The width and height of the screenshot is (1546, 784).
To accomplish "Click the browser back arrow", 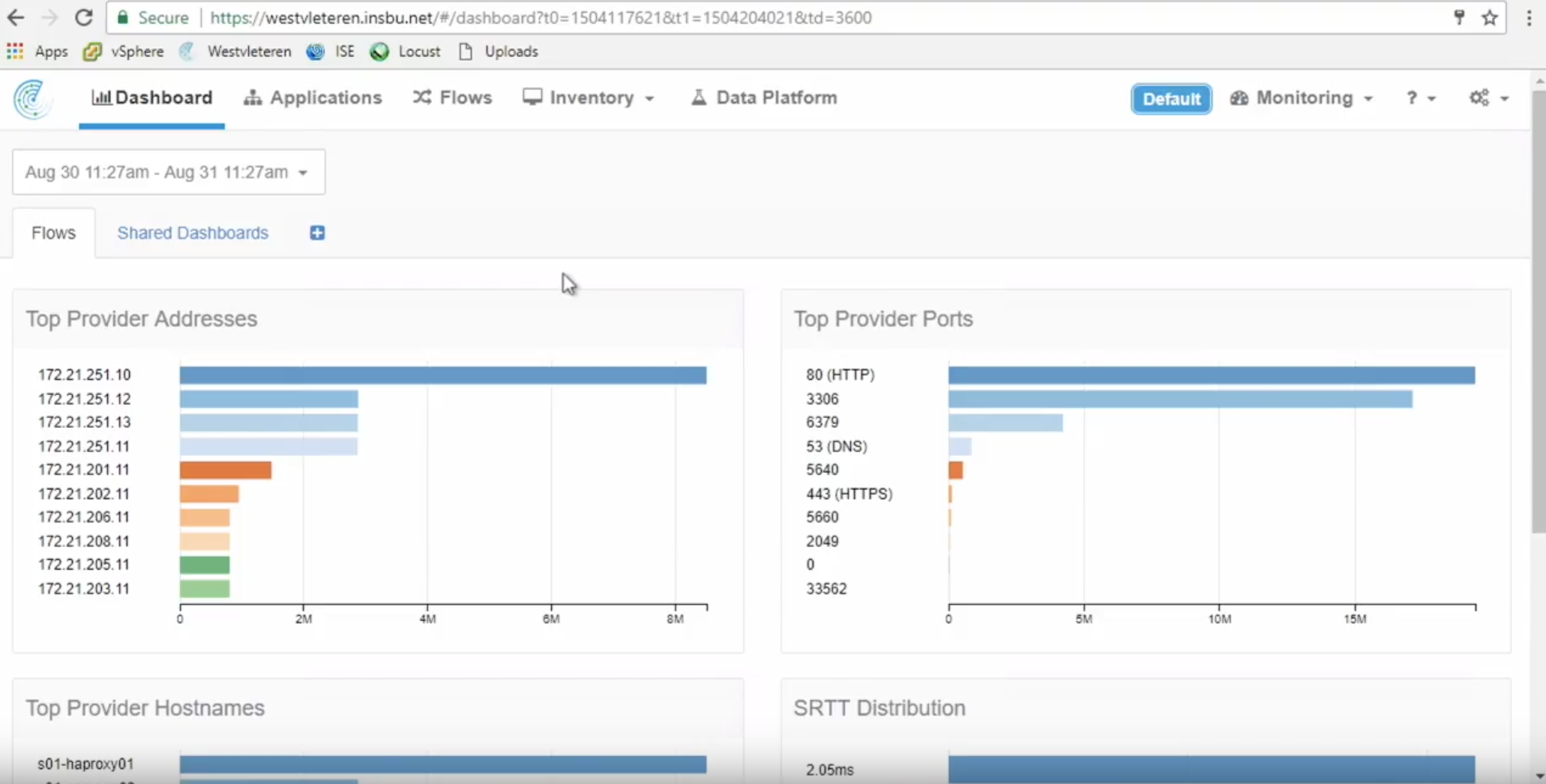I will 16,17.
